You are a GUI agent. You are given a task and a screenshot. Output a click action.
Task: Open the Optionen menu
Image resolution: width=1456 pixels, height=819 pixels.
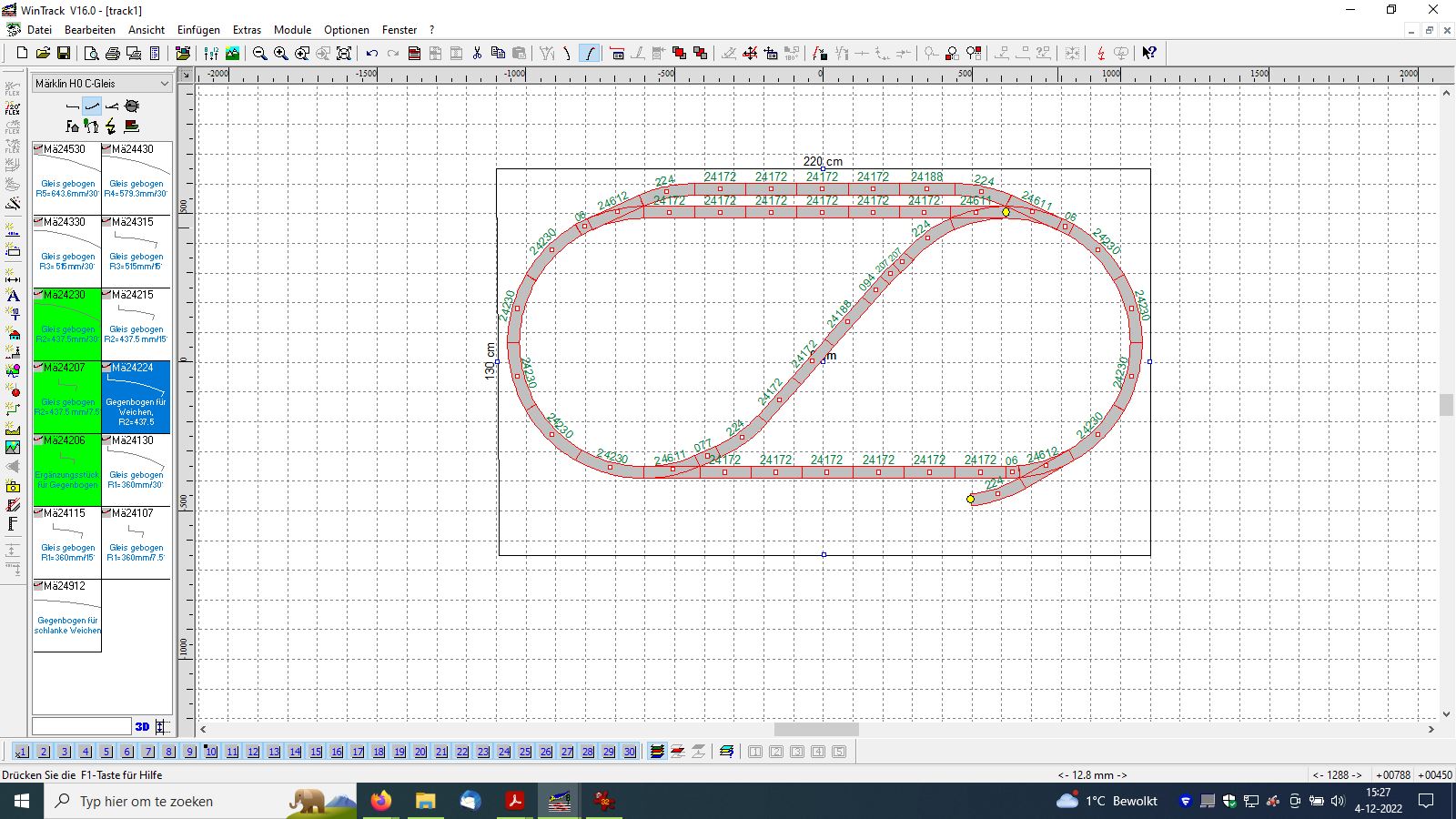(x=347, y=30)
